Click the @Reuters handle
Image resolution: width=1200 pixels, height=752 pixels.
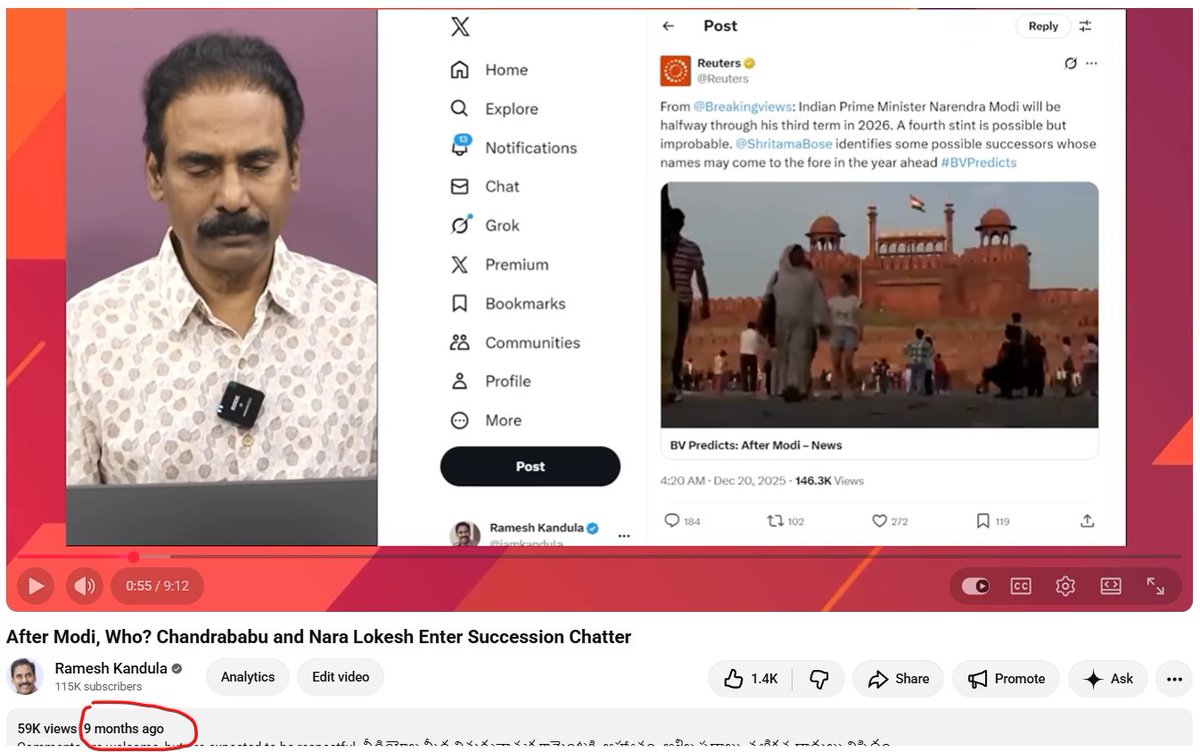722,78
